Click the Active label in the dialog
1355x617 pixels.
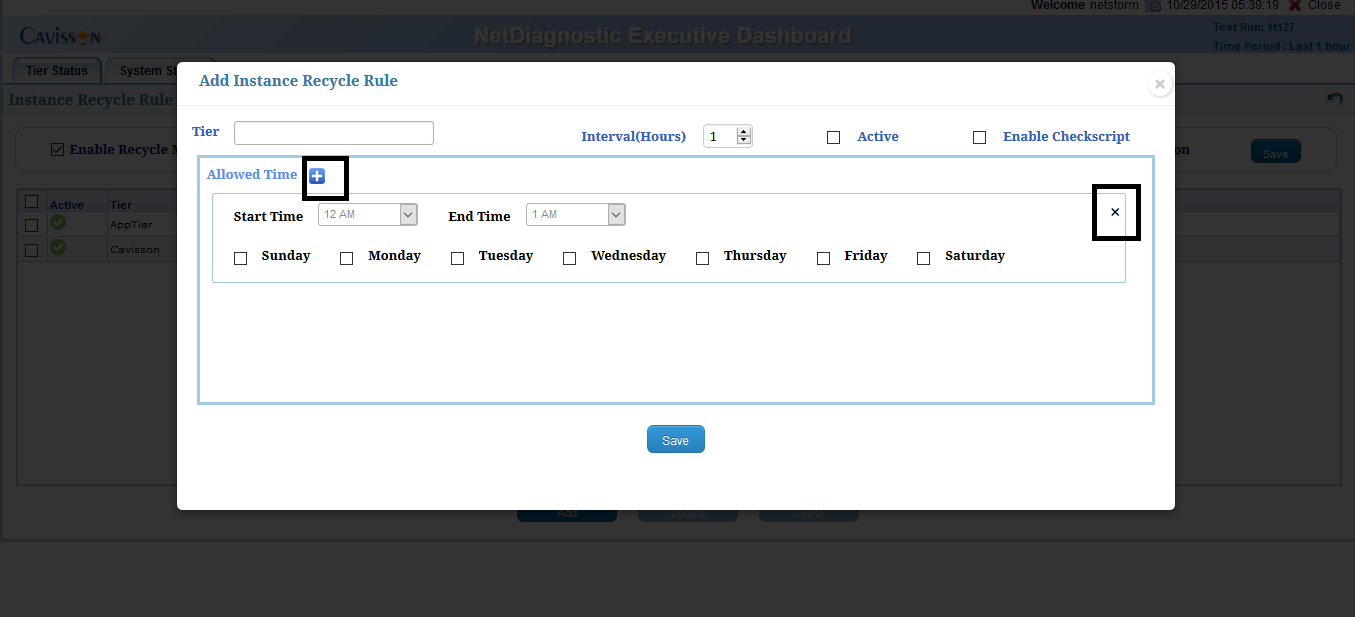click(x=878, y=136)
